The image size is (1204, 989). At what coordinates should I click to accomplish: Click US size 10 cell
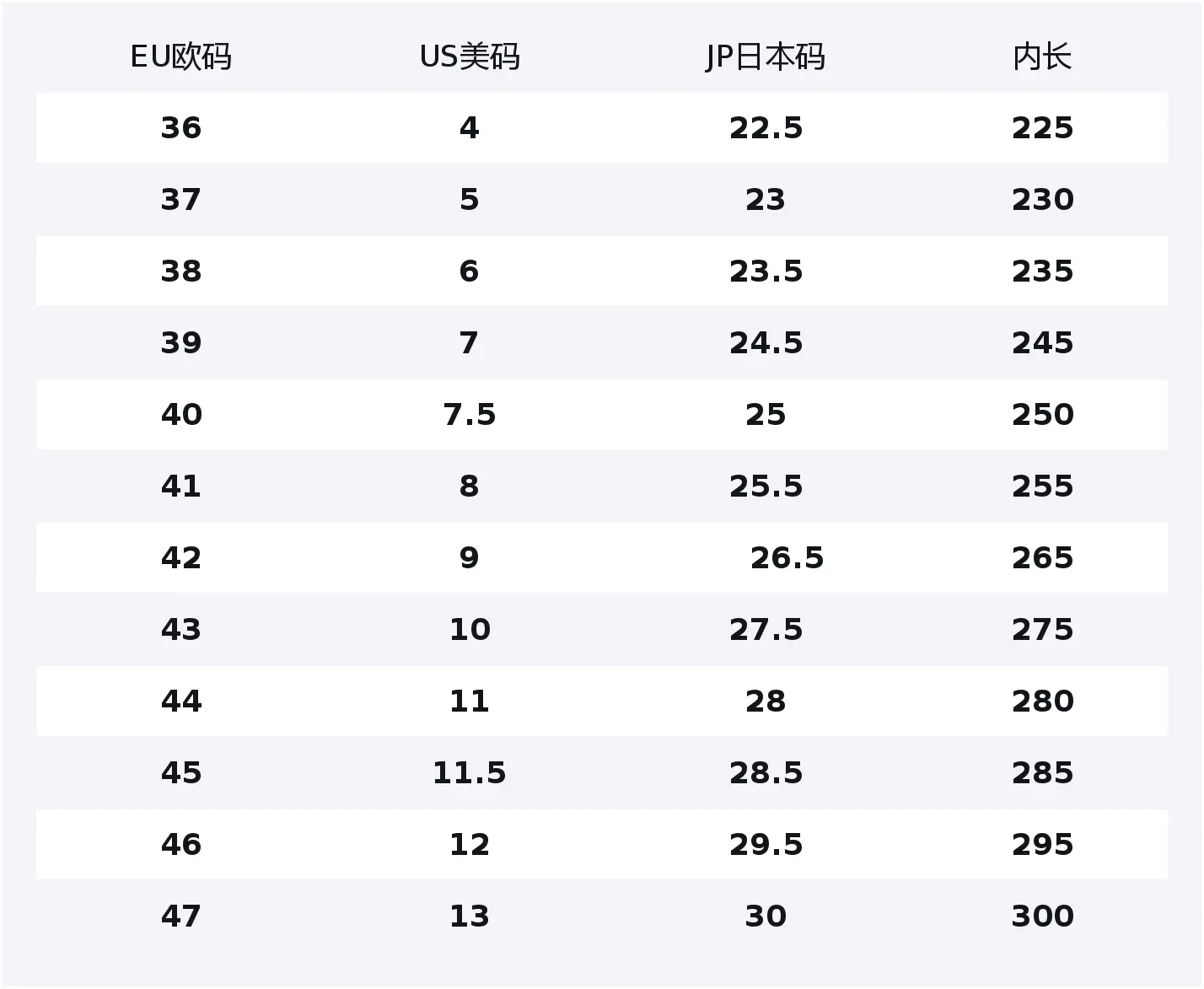(x=470, y=630)
